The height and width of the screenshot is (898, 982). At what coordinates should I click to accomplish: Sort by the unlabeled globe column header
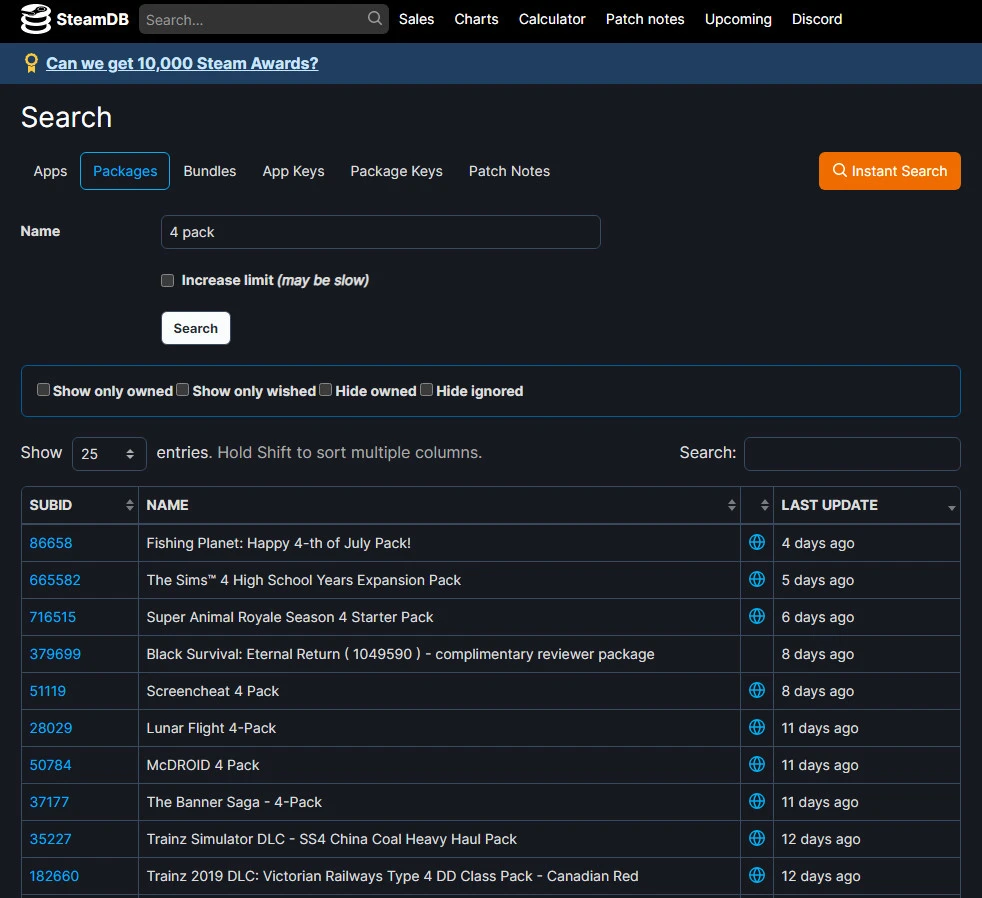[x=757, y=505]
